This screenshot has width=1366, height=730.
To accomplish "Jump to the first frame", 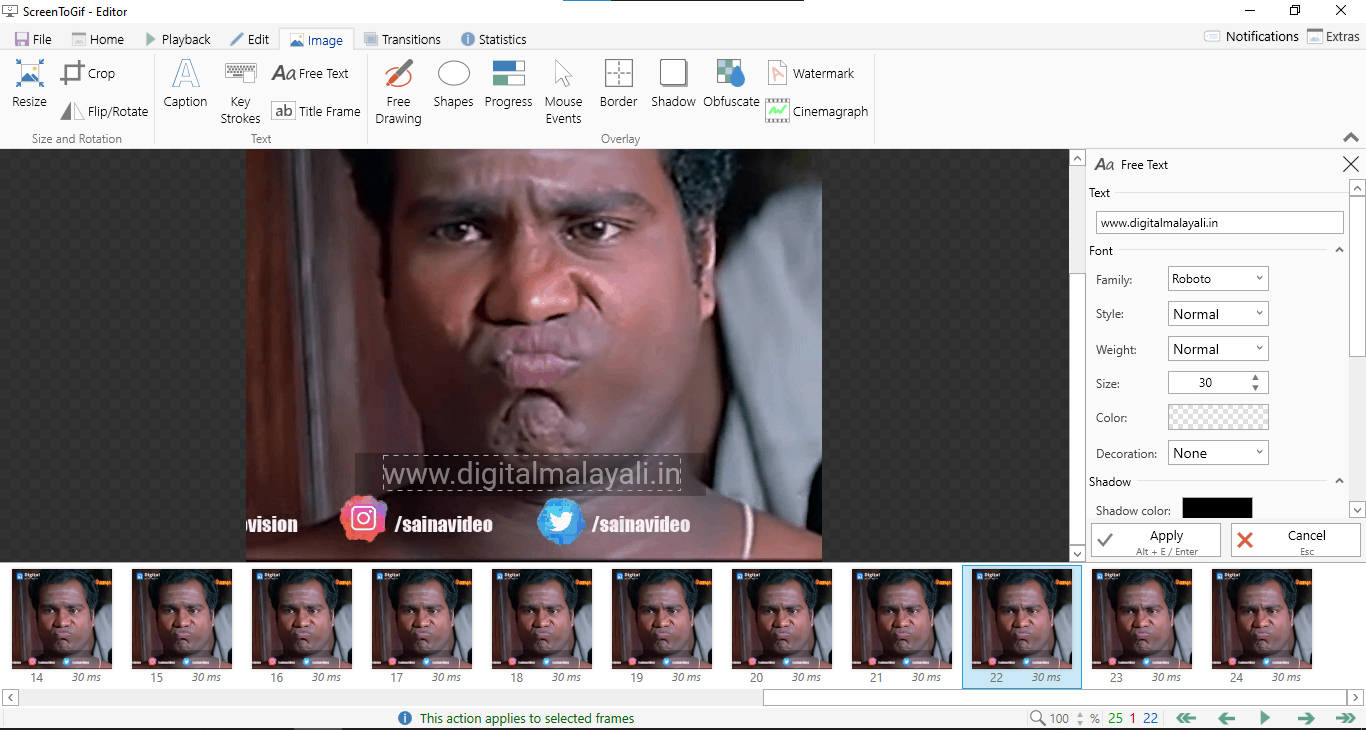I will point(1186,718).
